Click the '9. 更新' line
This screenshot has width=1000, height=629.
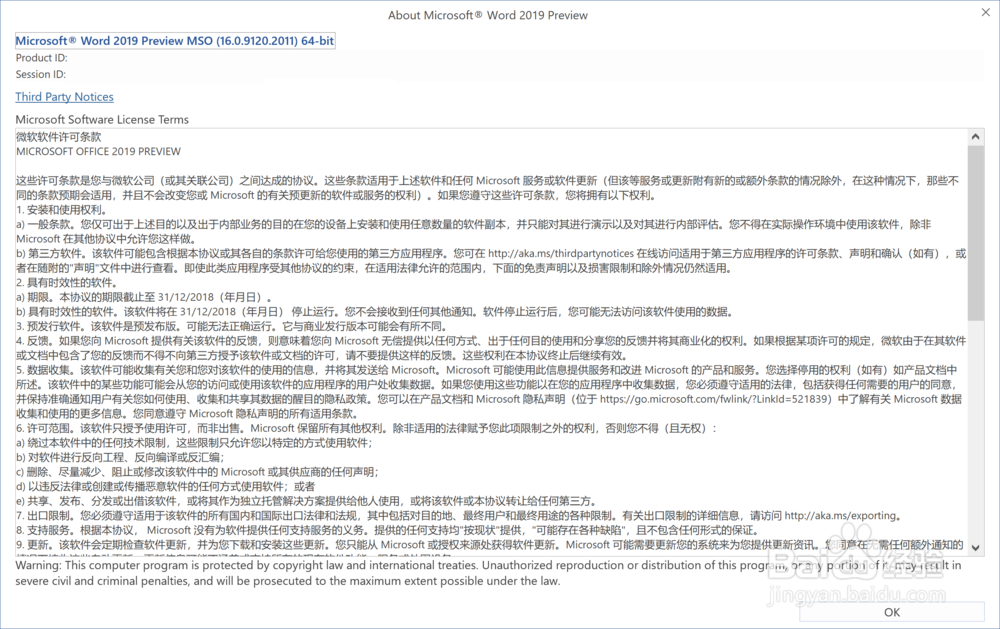490,545
